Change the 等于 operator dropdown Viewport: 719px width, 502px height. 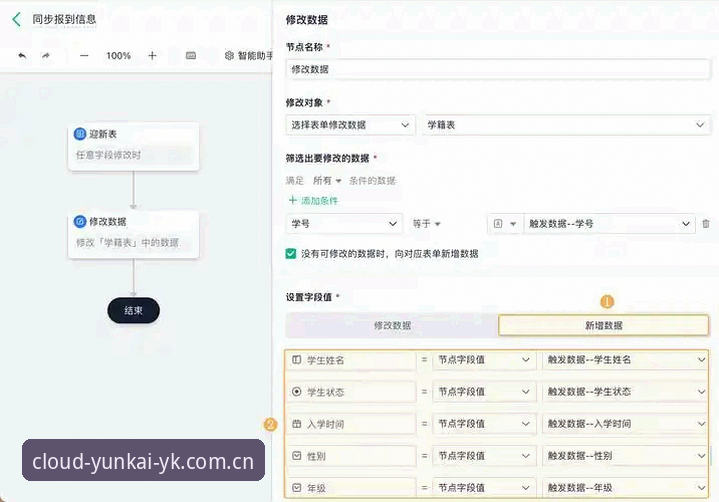[x=426, y=224]
